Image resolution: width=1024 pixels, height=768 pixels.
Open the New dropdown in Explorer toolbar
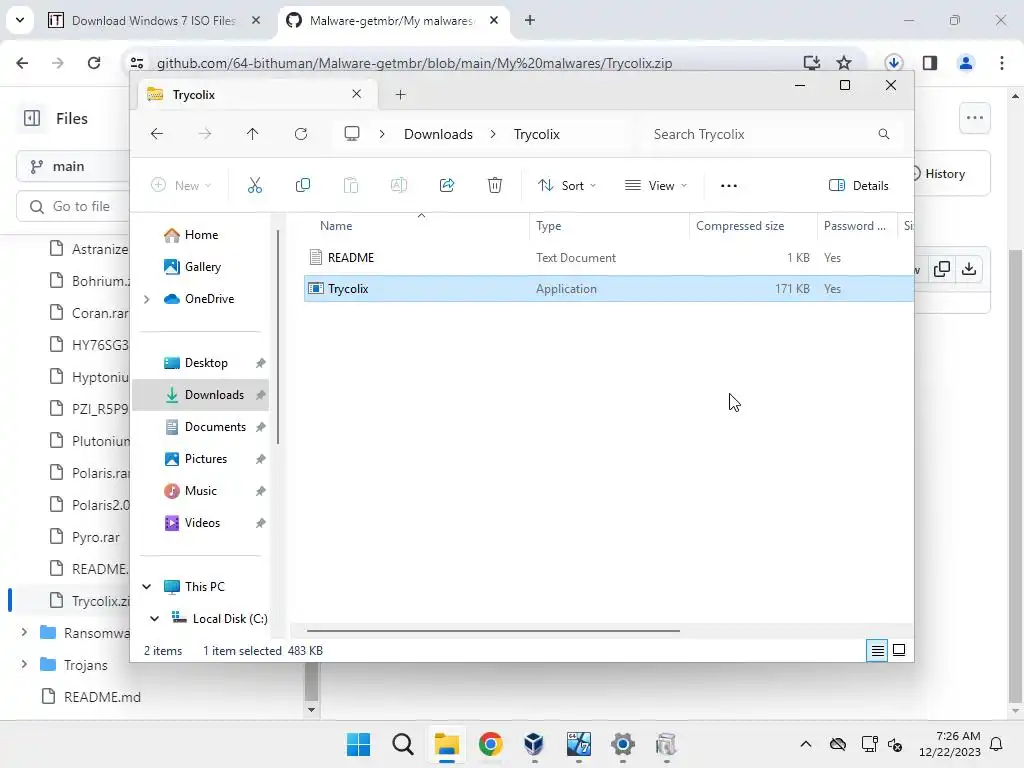point(181,185)
